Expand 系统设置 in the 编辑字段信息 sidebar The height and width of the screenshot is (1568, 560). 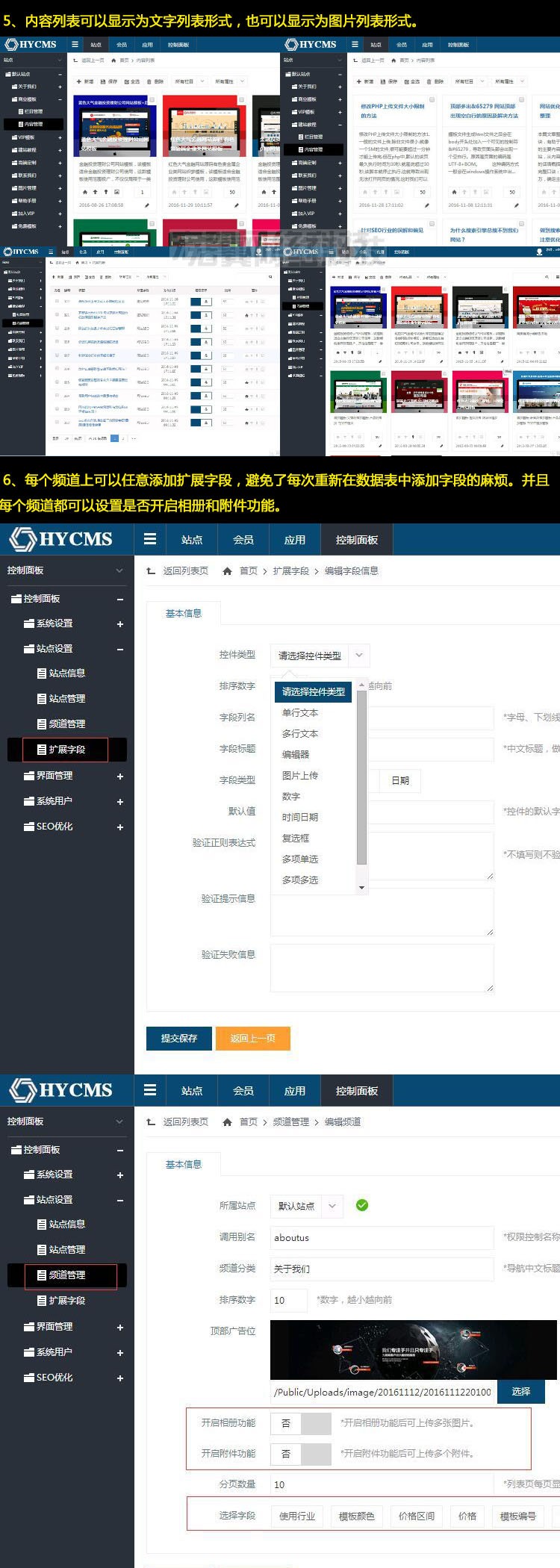pyautogui.click(x=119, y=623)
